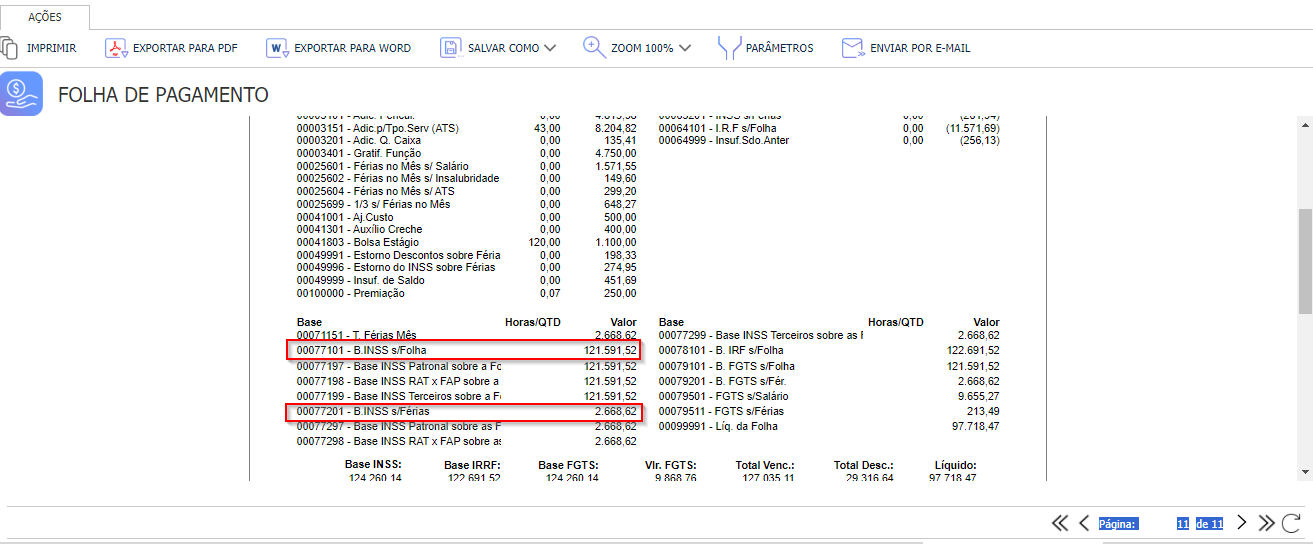Click the Folha de Pagamento heading
1313x544 pixels.
click(x=163, y=95)
